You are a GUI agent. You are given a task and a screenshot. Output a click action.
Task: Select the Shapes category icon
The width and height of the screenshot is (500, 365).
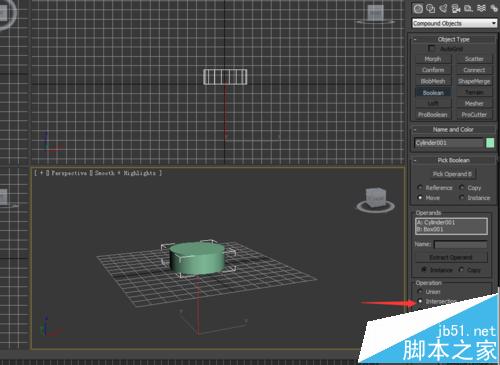coord(431,9)
